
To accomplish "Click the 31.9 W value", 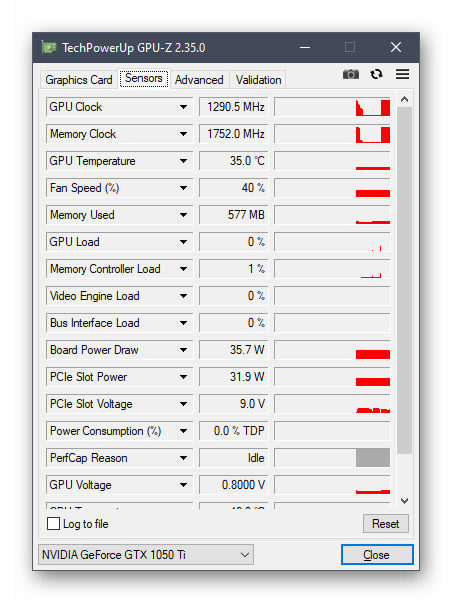I will click(x=234, y=377).
